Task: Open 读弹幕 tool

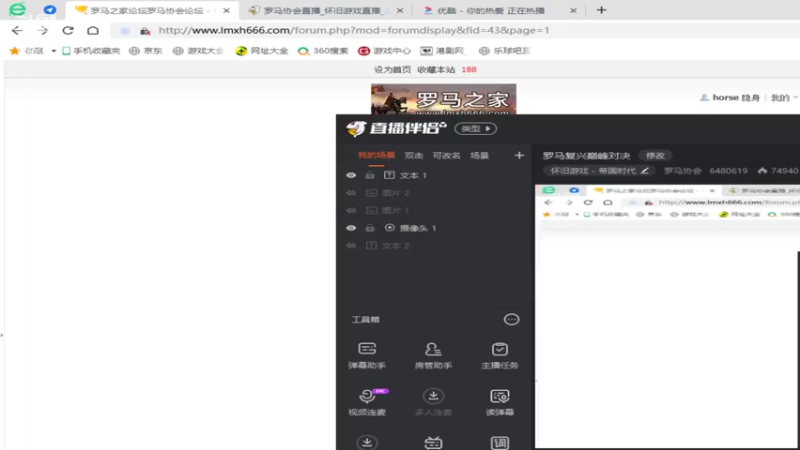Action: coord(499,402)
